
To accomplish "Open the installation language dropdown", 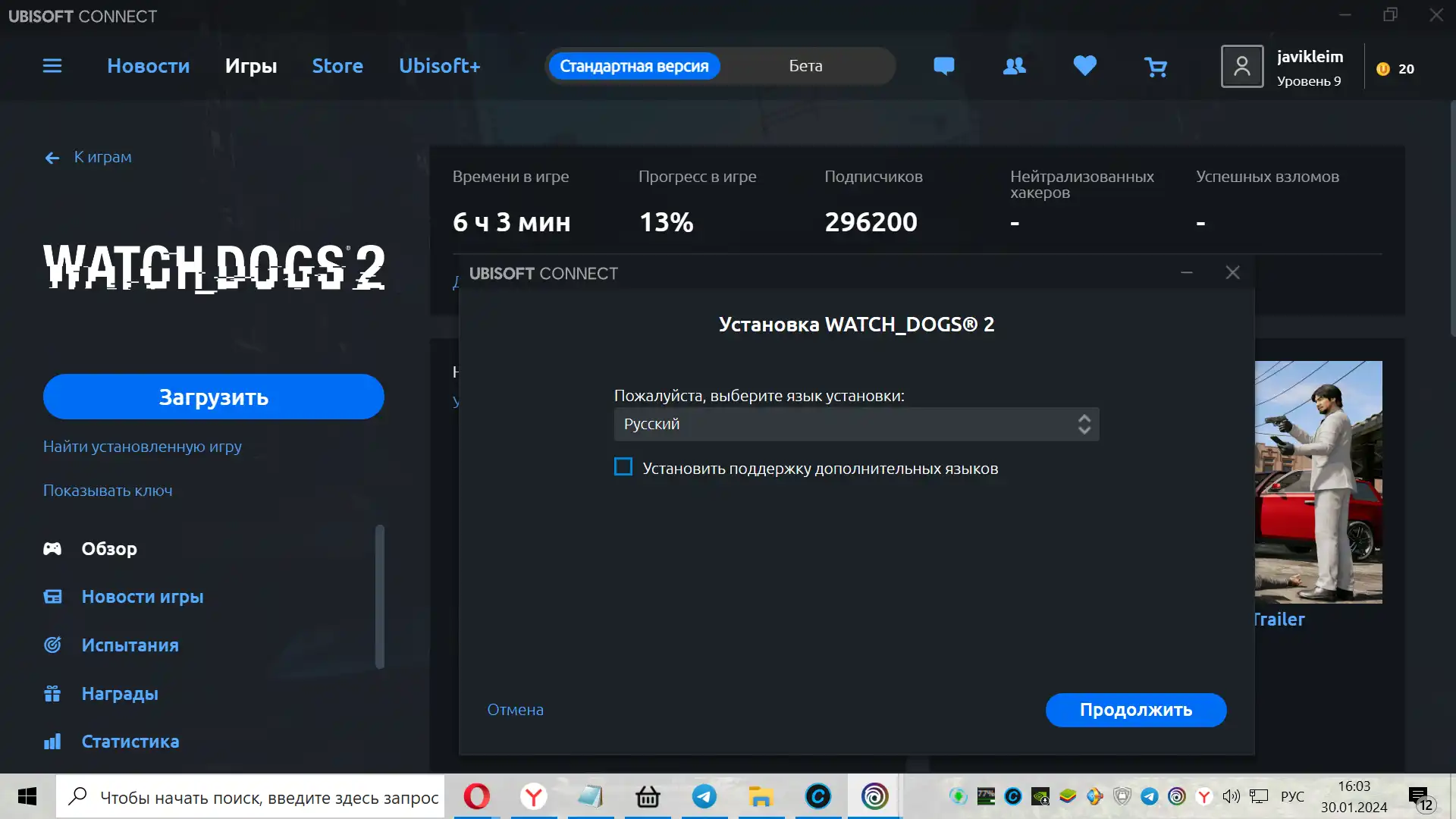I will click(856, 425).
